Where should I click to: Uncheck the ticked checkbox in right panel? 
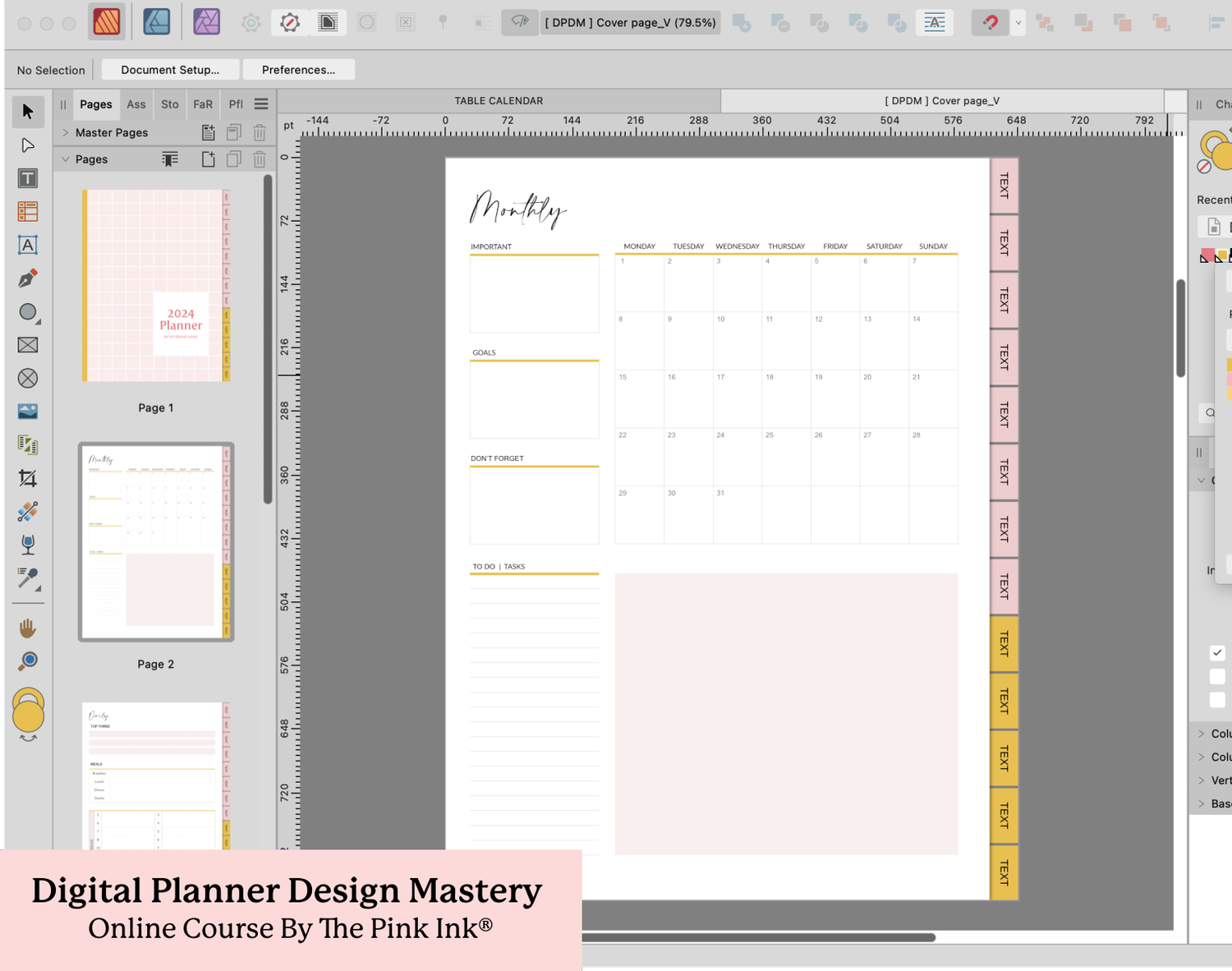[1218, 652]
